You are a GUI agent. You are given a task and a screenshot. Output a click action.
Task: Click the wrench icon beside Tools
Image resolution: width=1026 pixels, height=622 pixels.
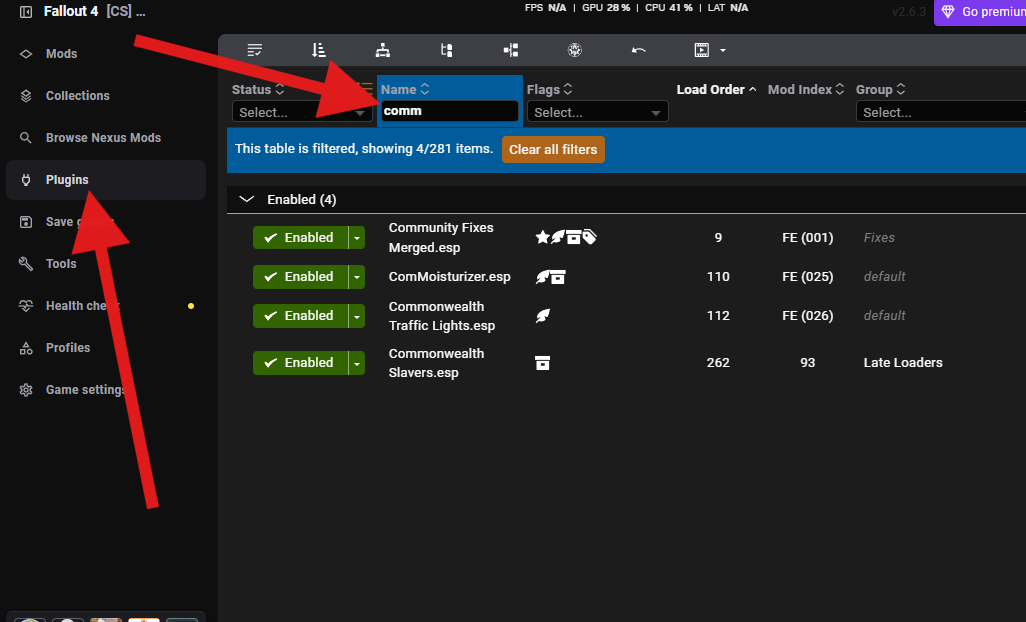pyautogui.click(x=26, y=264)
